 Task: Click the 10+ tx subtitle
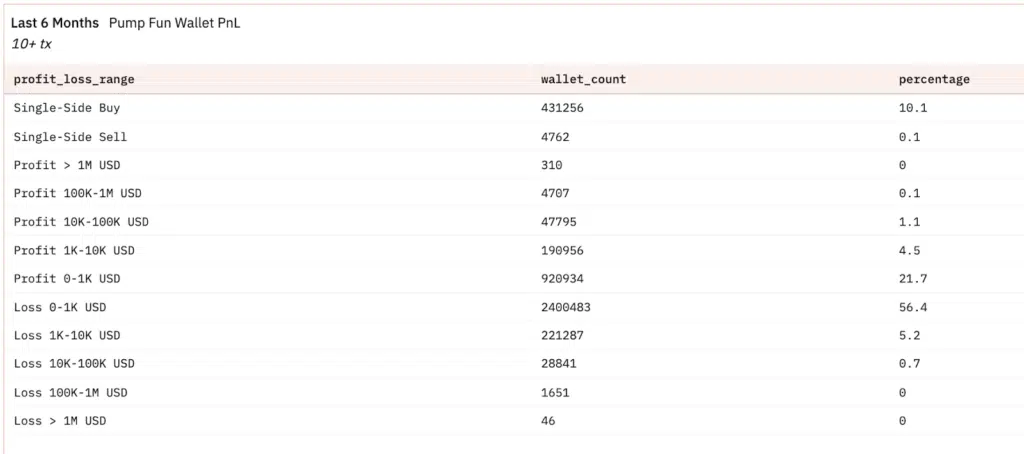[31, 44]
